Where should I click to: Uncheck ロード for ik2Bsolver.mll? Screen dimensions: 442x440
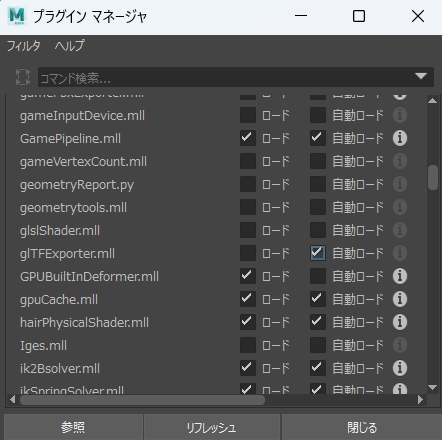pyautogui.click(x=248, y=368)
